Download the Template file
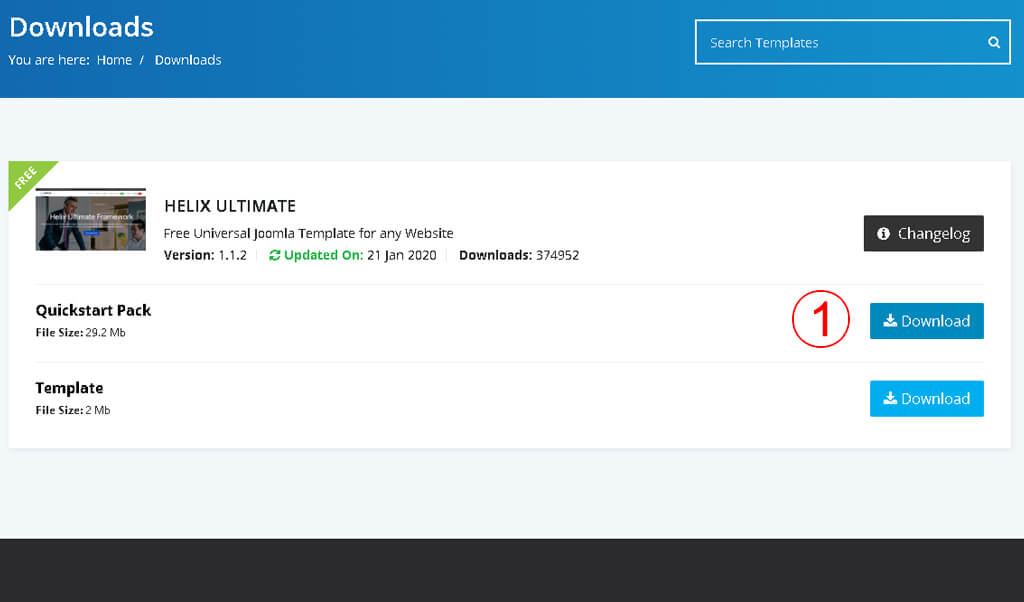 (x=926, y=398)
